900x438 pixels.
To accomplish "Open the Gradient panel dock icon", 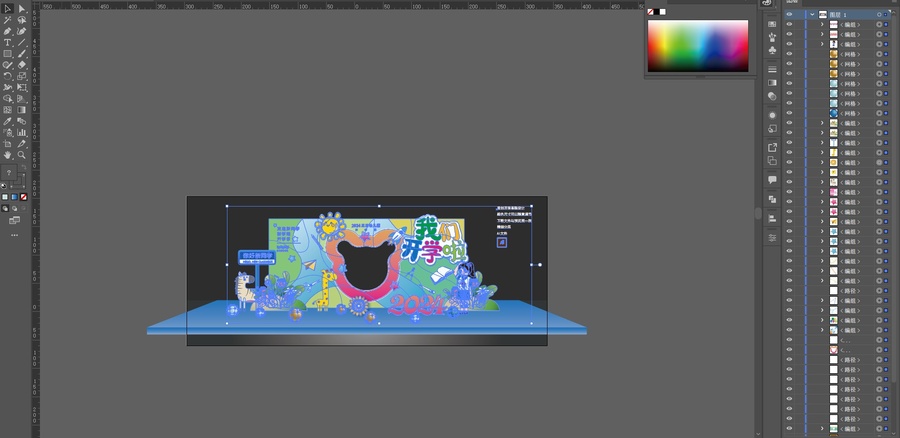I will (x=772, y=83).
